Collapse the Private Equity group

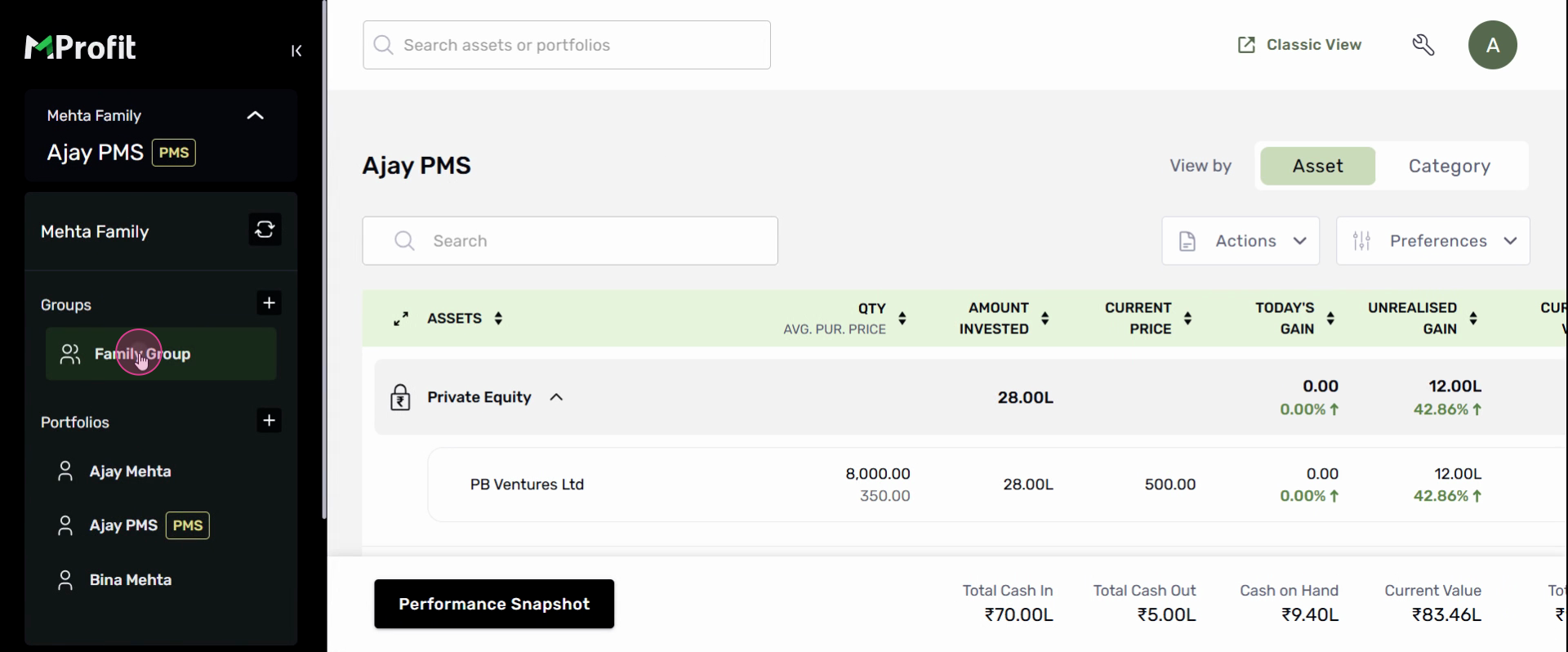point(556,397)
